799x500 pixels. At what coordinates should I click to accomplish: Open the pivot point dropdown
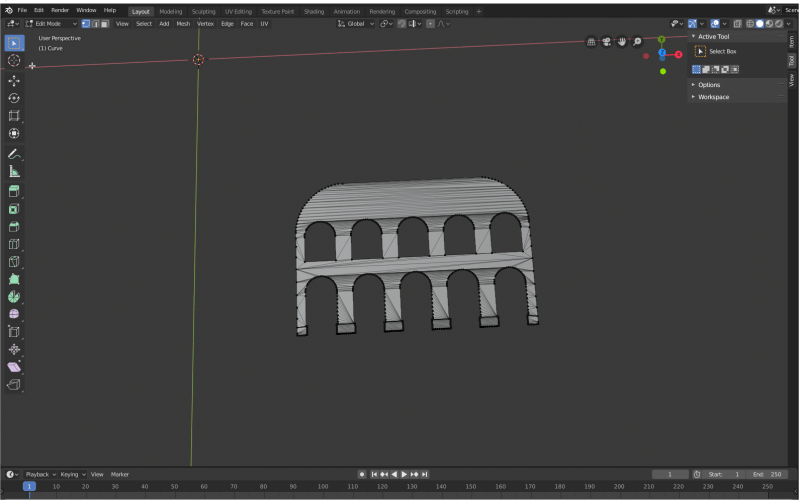(x=386, y=23)
